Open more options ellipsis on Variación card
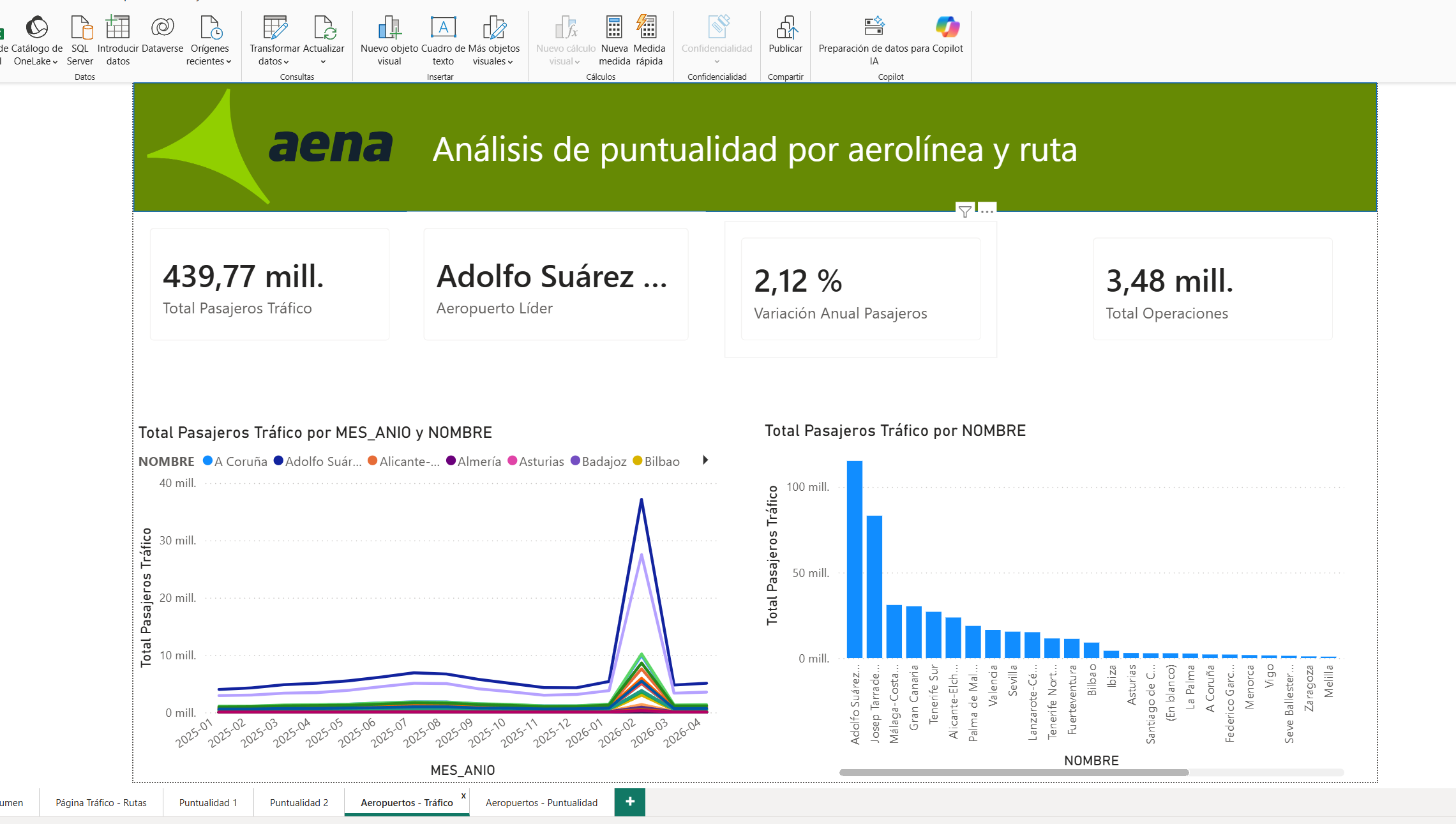This screenshot has height=824, width=1456. (987, 211)
